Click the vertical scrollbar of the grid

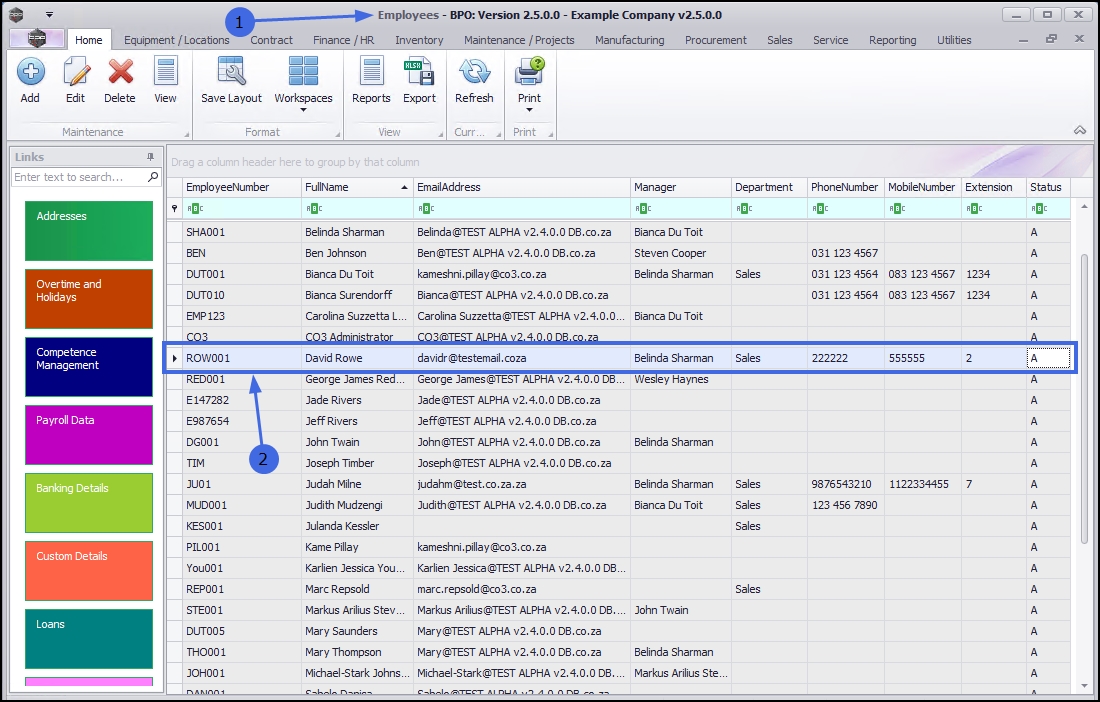1085,400
